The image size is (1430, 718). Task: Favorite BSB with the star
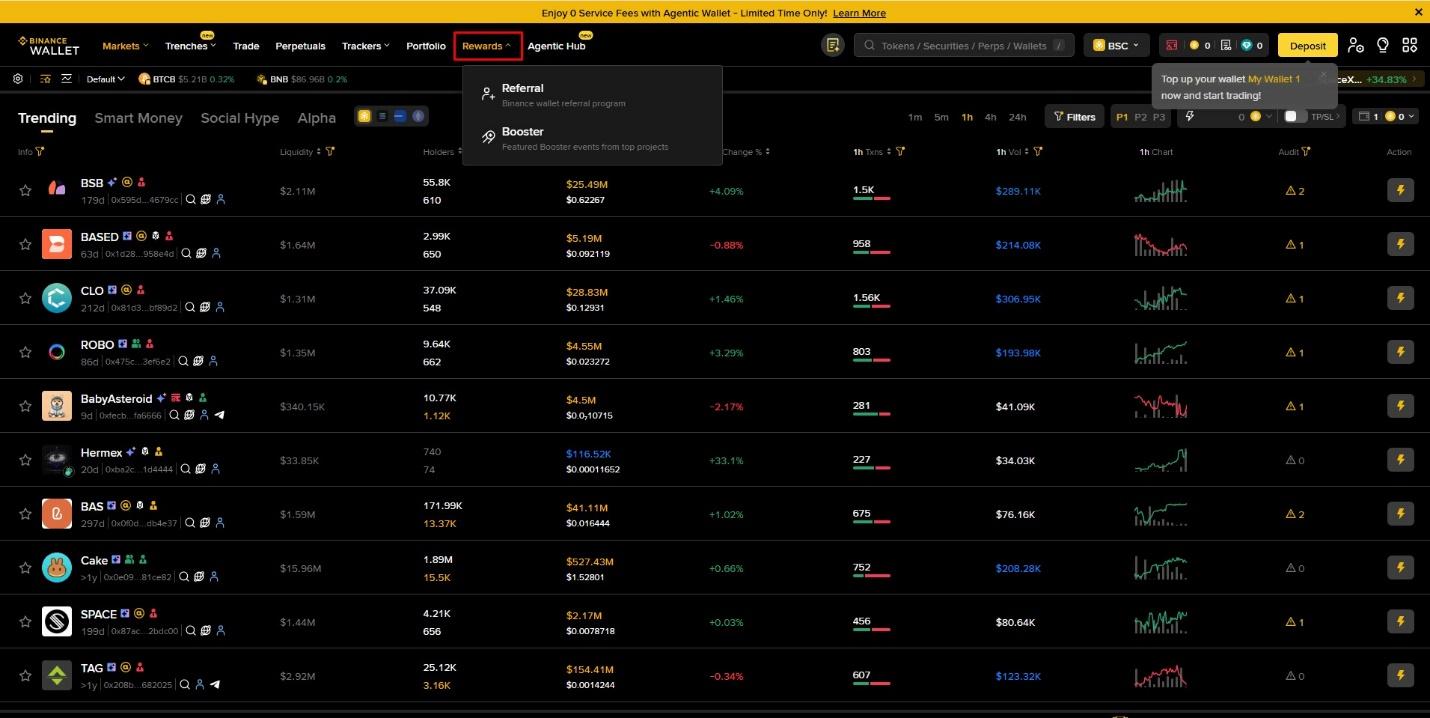[x=25, y=190]
